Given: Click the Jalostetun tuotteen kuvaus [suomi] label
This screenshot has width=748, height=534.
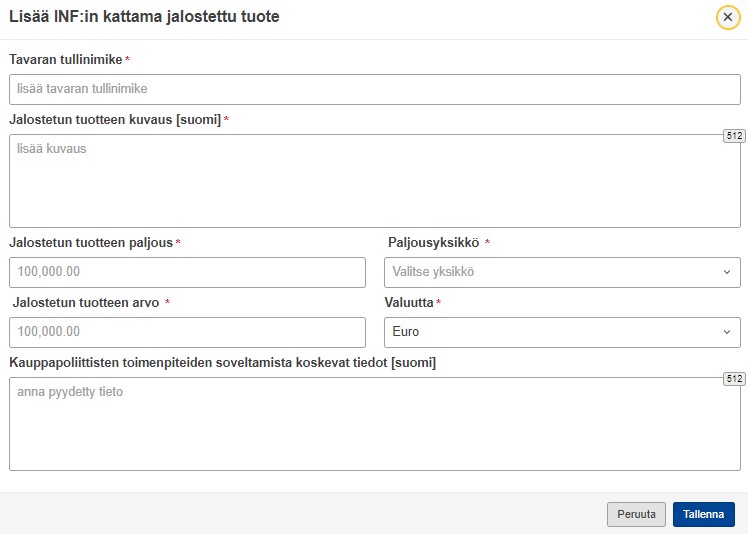Looking at the screenshot, I should pyautogui.click(x=115, y=120).
